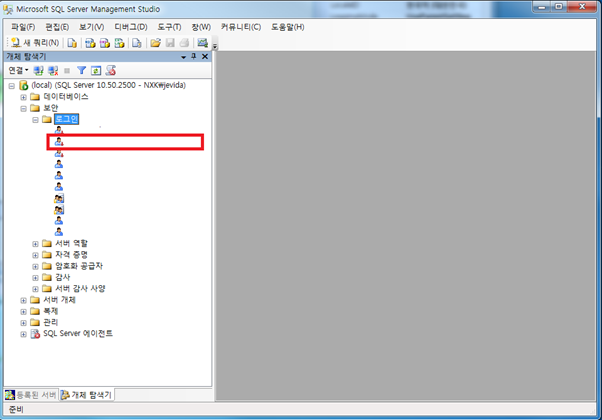Viewport: 602px width, 420px height.
Task: Open a Database Engine query from toolbar
Action: 72,43
